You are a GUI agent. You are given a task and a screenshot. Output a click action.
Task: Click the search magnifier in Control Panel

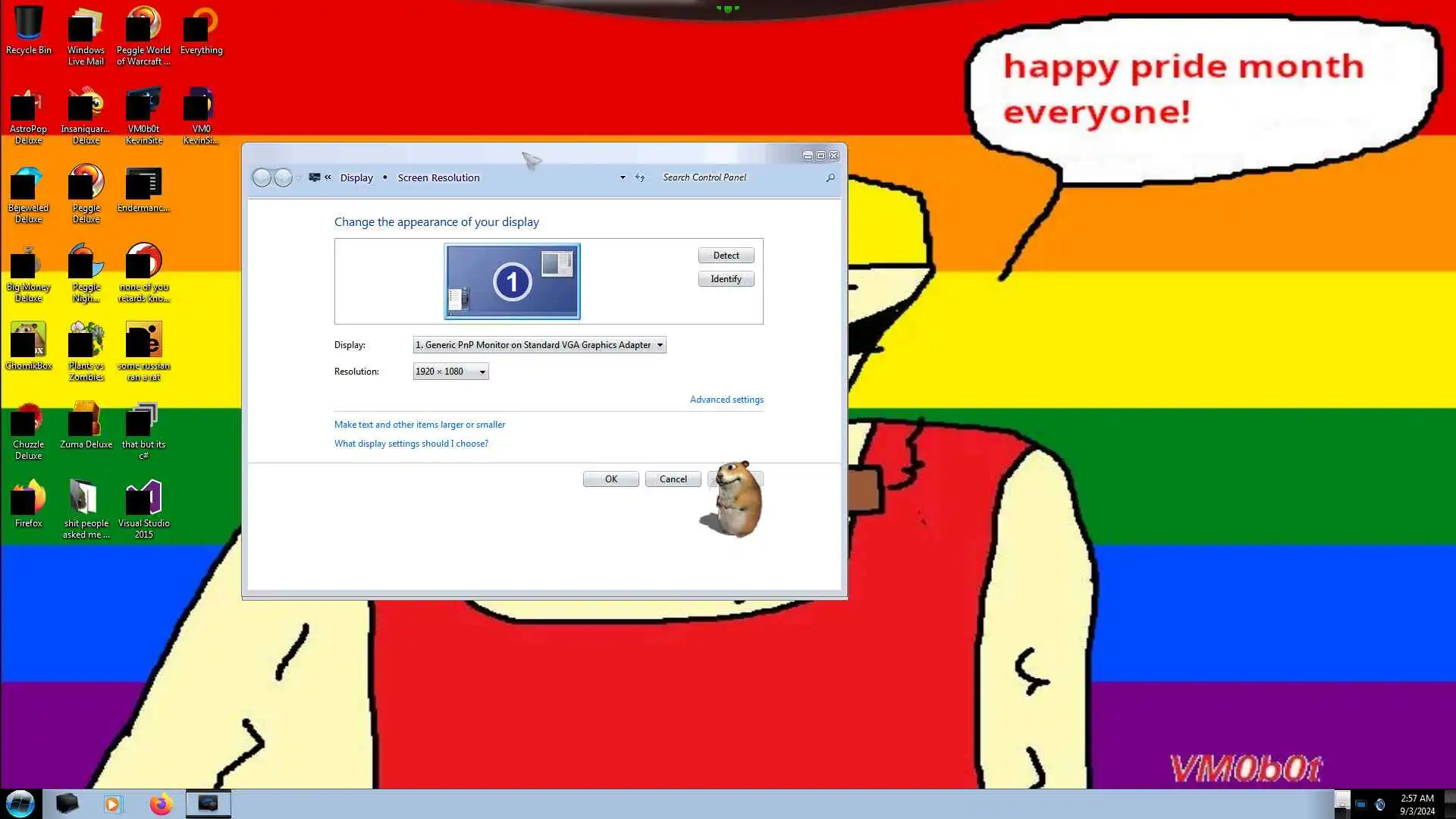click(830, 177)
